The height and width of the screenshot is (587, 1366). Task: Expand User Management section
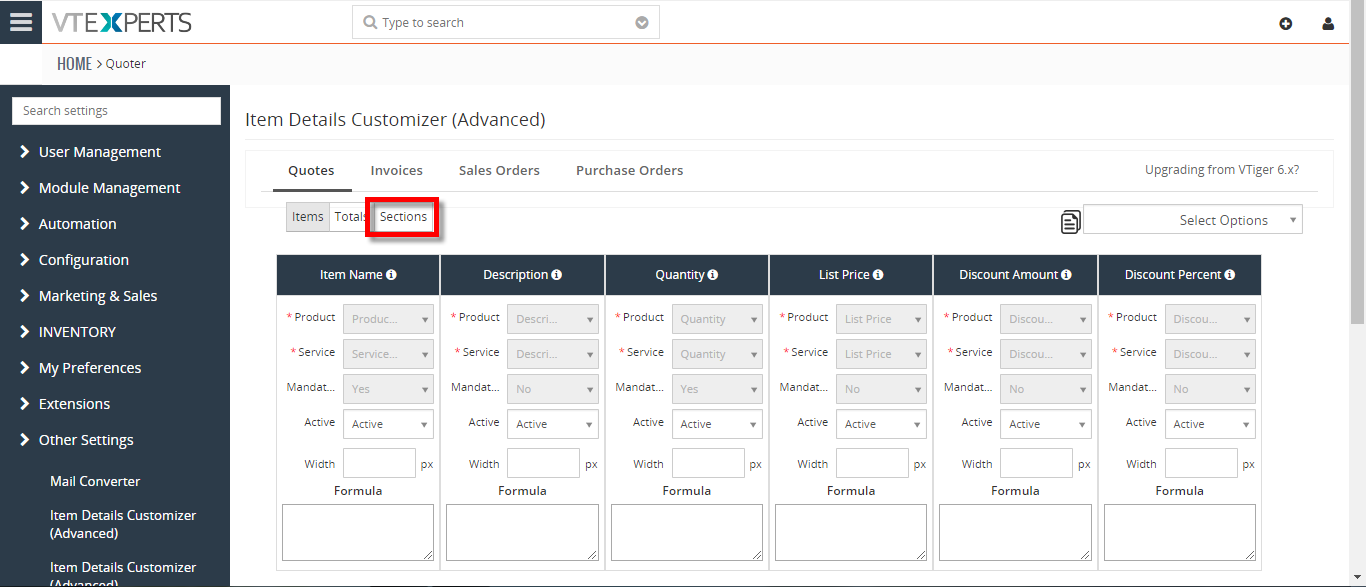(100, 152)
